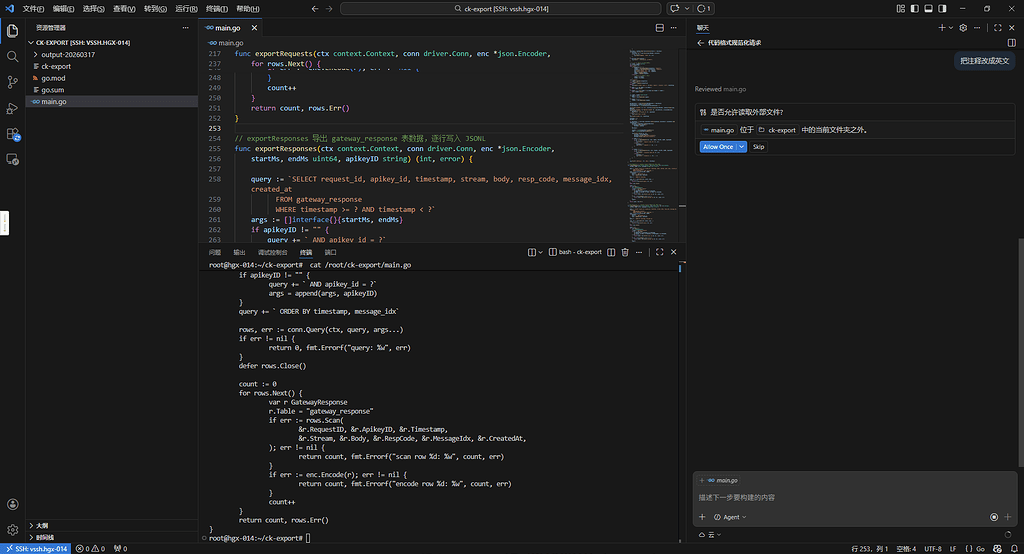Click the 行 253, 列 1 position indicator

(x=870, y=549)
